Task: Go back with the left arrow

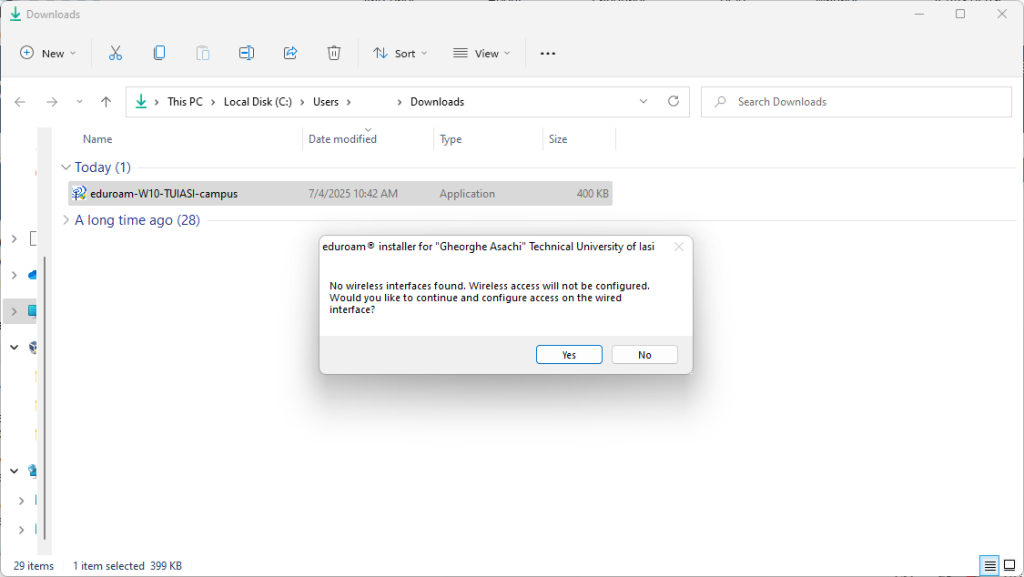Action: click(x=20, y=102)
